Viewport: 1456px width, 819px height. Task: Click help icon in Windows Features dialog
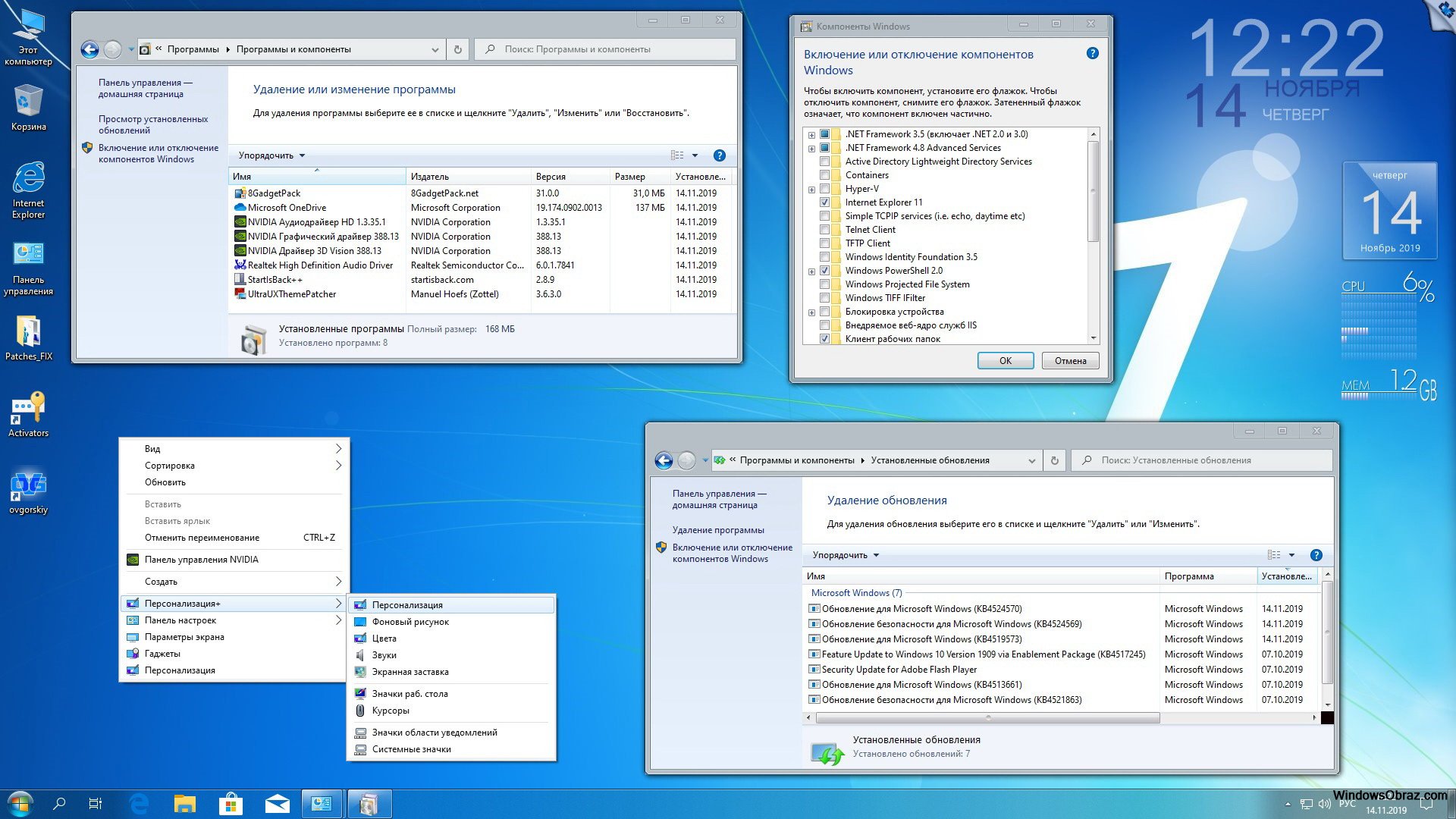click(1092, 53)
